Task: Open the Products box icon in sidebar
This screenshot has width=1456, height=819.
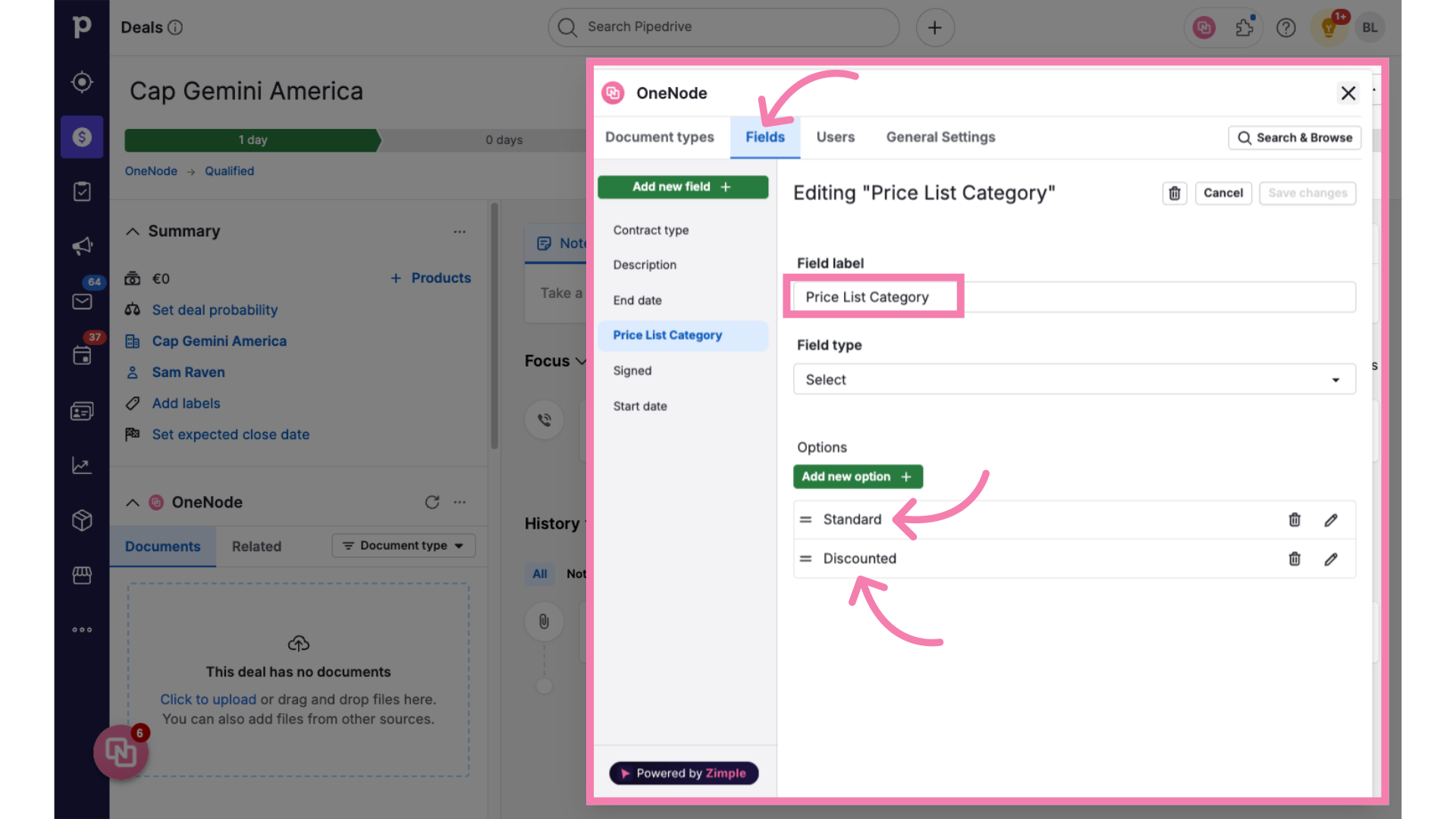Action: click(x=82, y=520)
